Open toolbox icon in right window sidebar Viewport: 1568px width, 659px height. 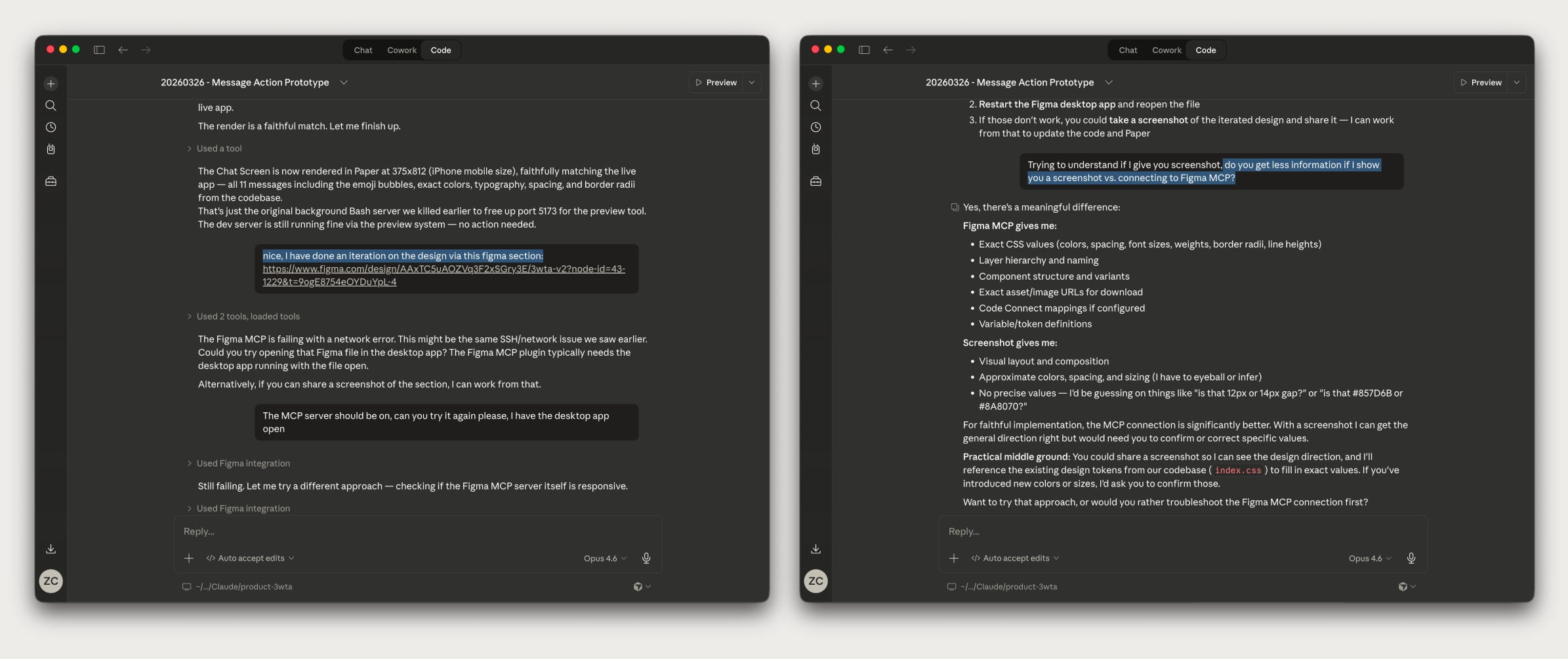tap(815, 181)
